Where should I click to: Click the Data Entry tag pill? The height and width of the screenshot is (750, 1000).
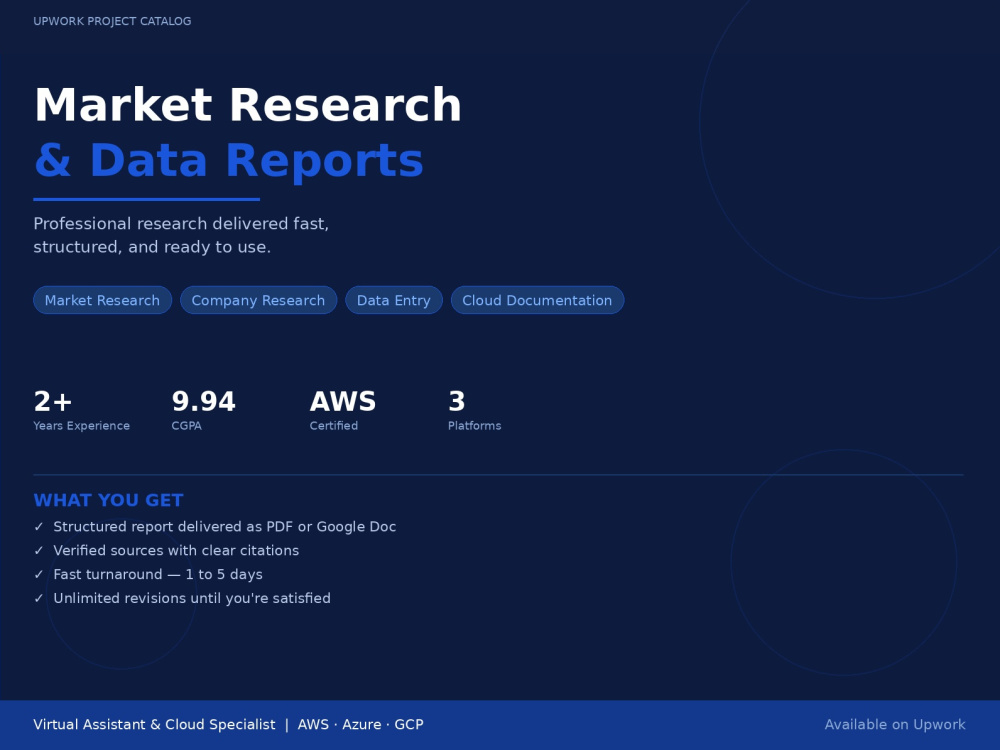[x=393, y=300]
